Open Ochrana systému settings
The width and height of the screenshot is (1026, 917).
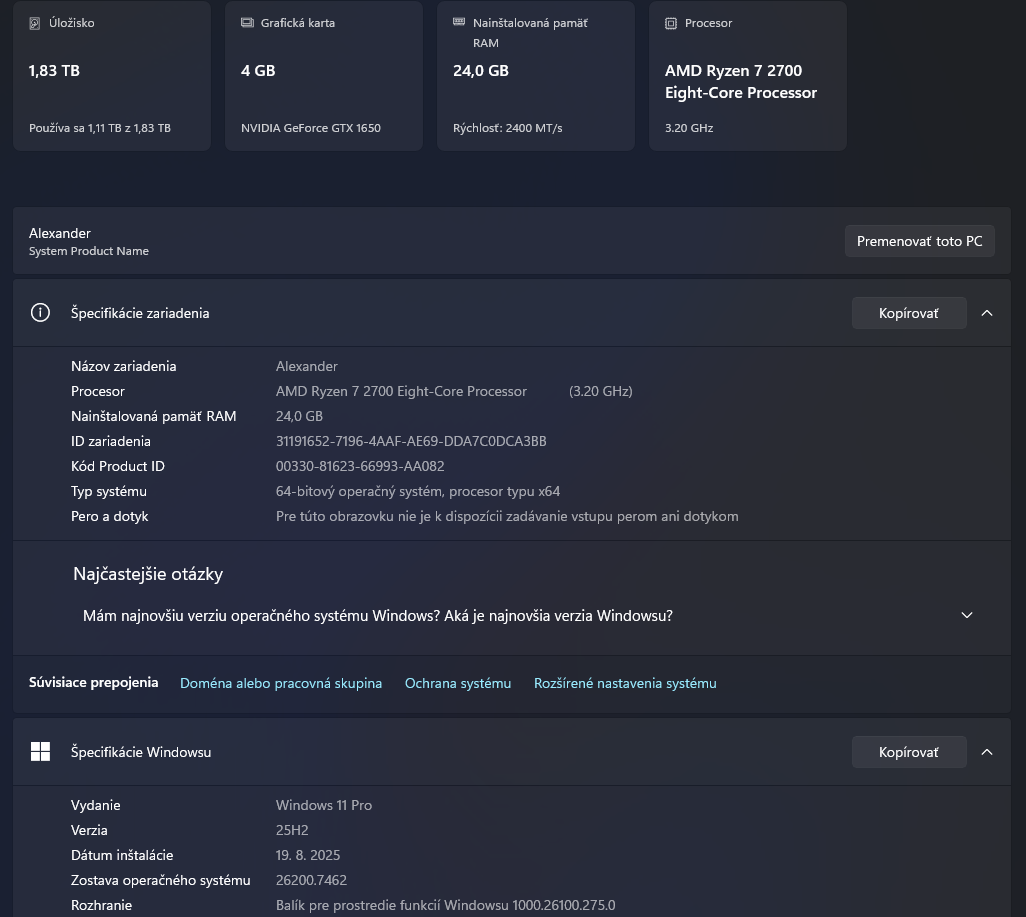coord(458,683)
